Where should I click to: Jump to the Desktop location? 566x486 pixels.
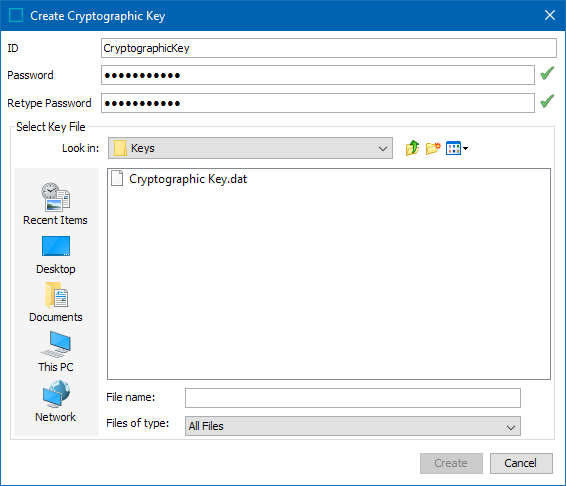56,255
